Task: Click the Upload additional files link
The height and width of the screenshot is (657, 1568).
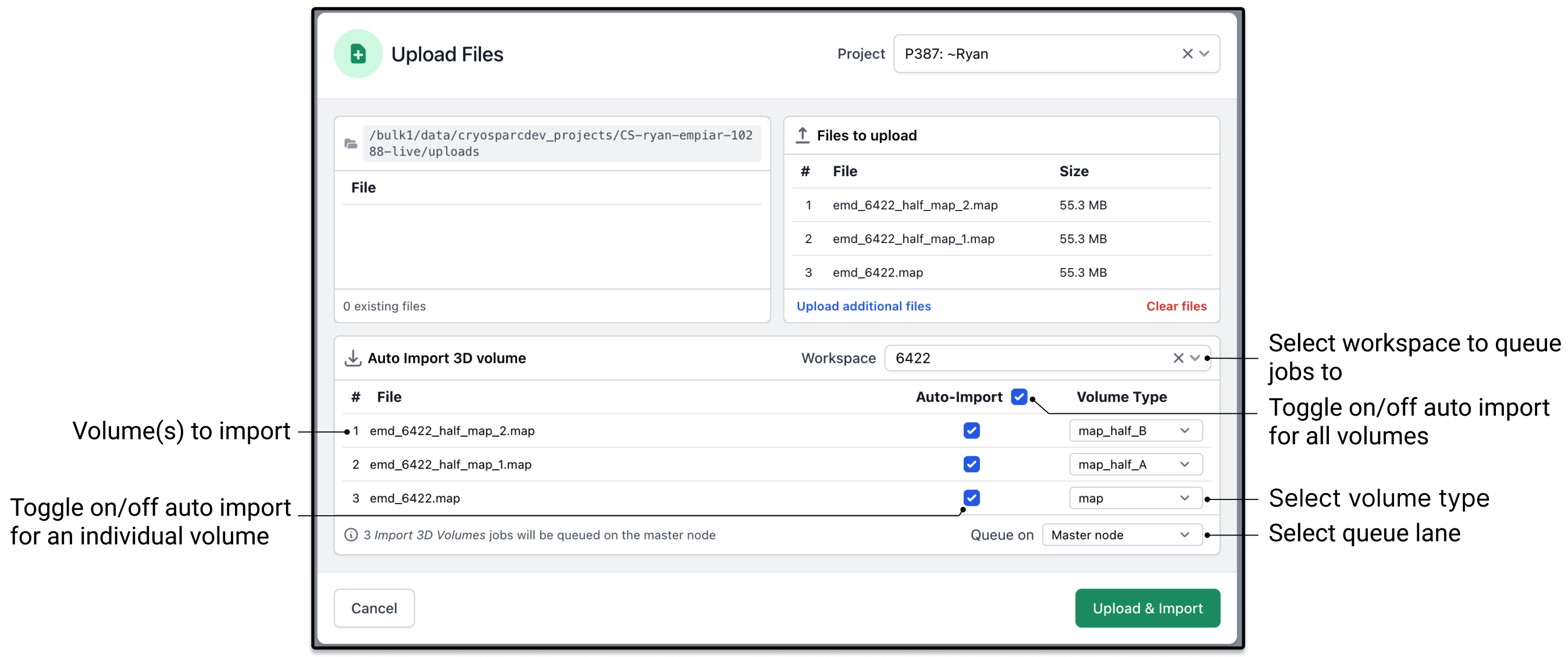Action: (x=863, y=306)
